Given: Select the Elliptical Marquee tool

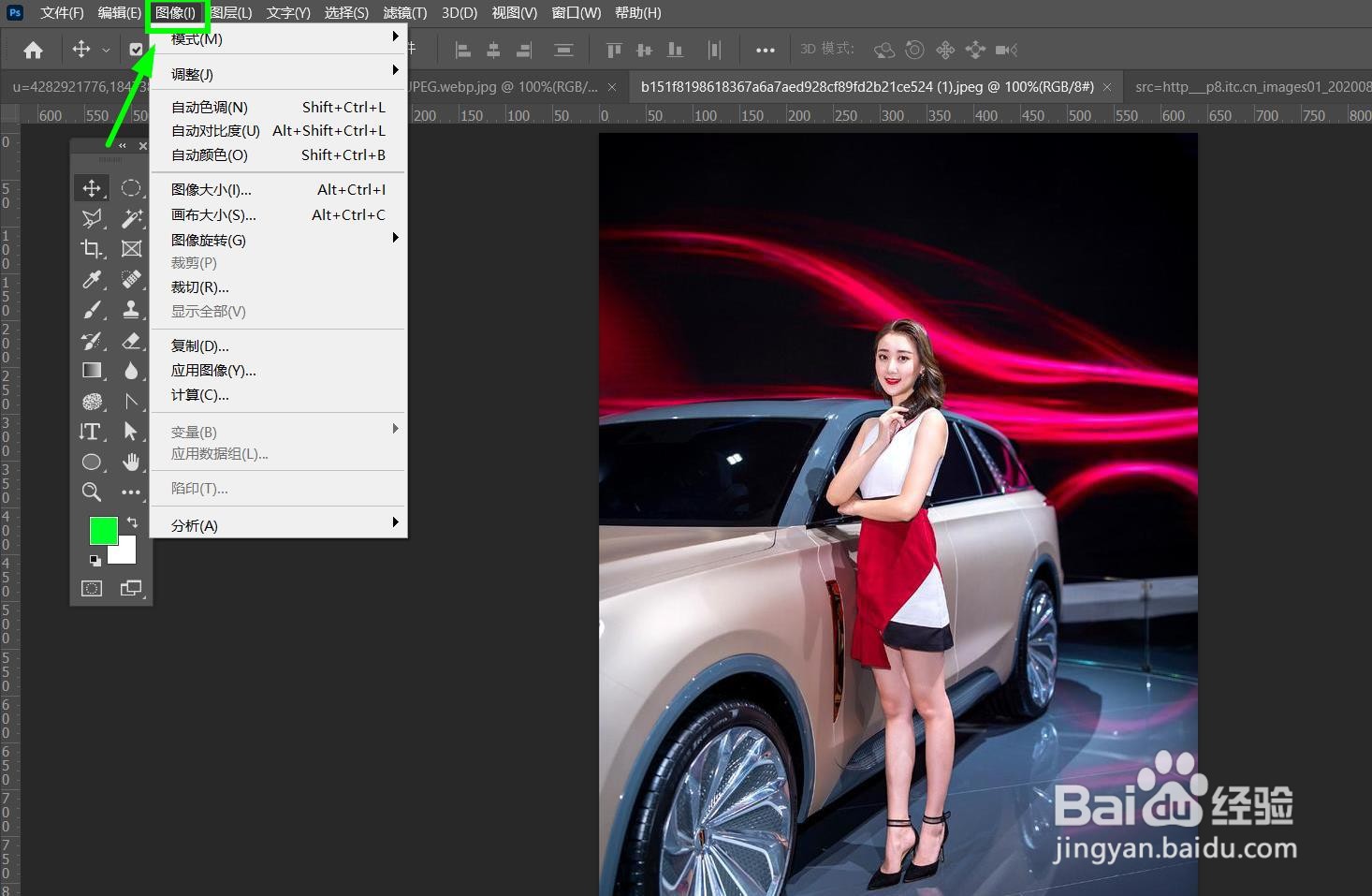Looking at the screenshot, I should pyautogui.click(x=131, y=188).
